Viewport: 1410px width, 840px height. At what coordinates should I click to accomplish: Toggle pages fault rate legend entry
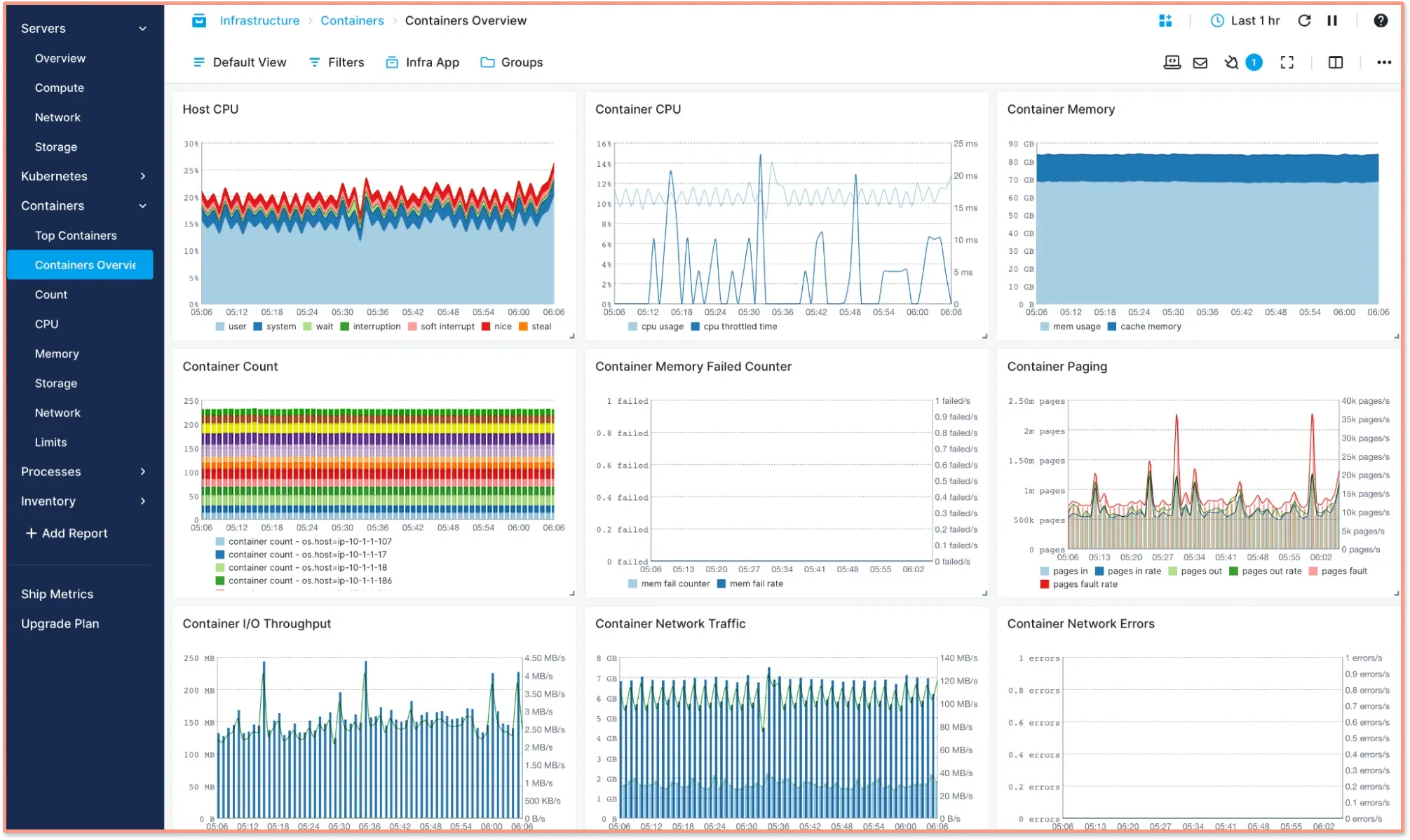click(1079, 584)
